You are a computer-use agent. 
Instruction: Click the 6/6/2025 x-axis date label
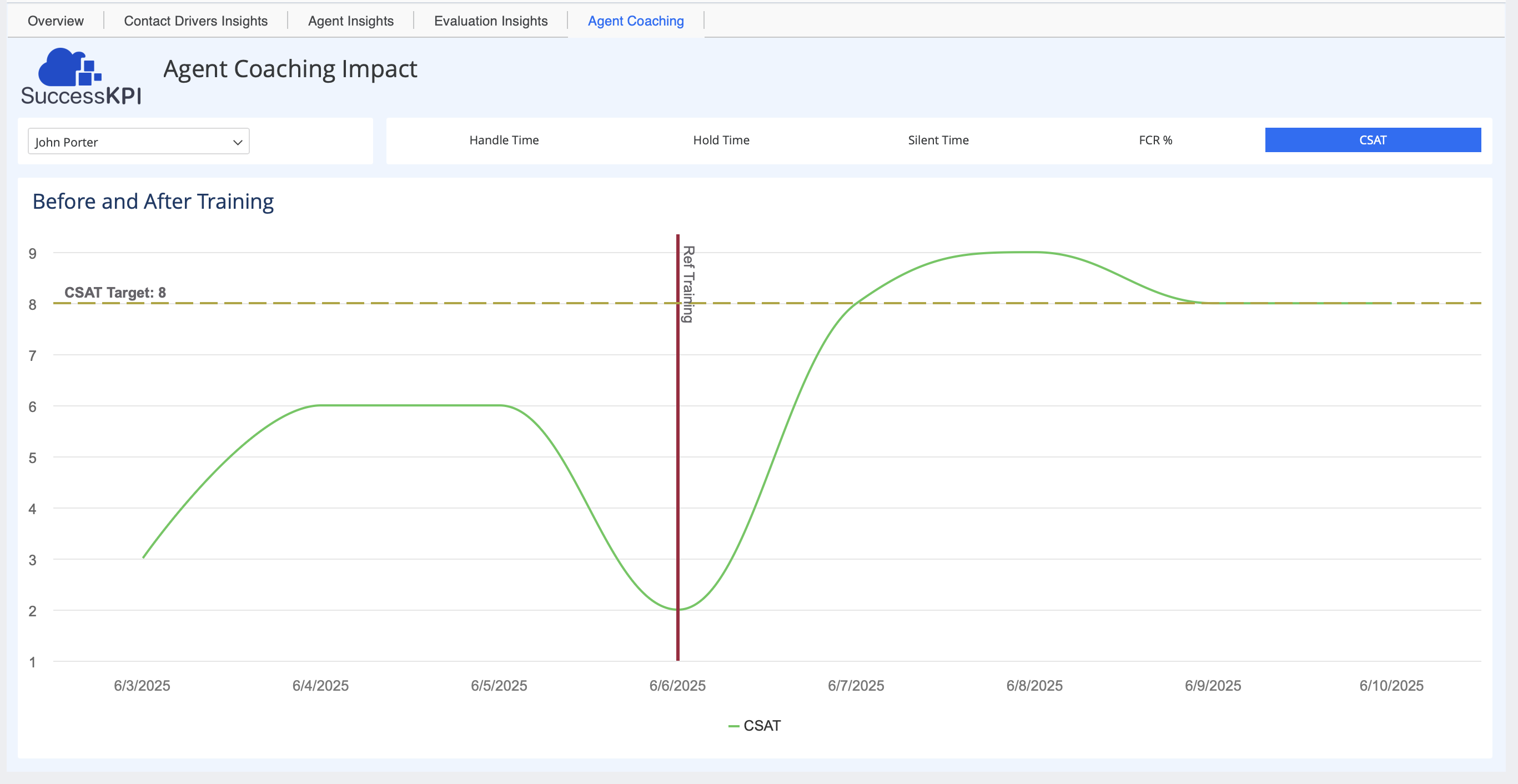pyautogui.click(x=677, y=686)
